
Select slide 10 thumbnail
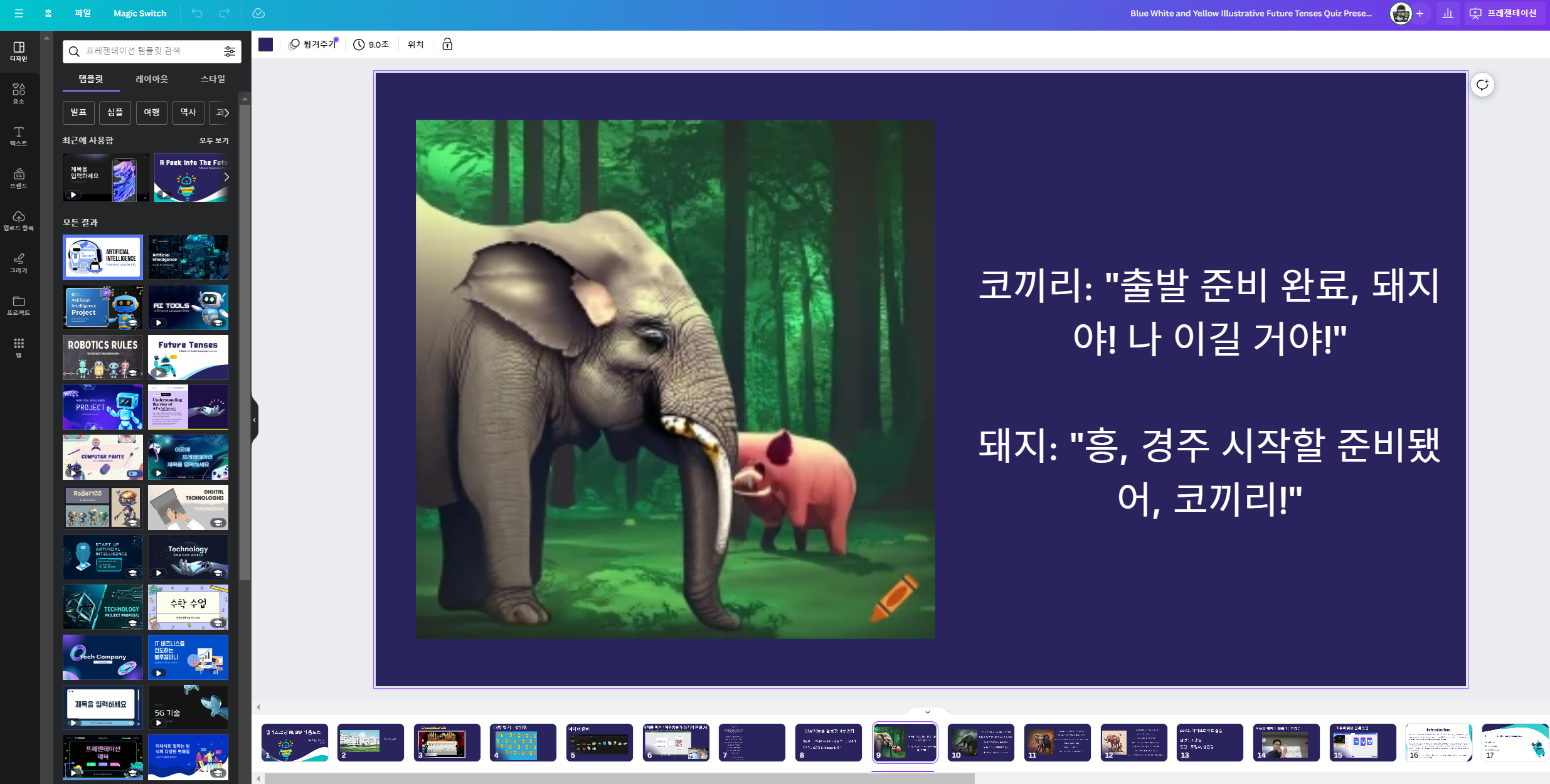click(x=980, y=742)
